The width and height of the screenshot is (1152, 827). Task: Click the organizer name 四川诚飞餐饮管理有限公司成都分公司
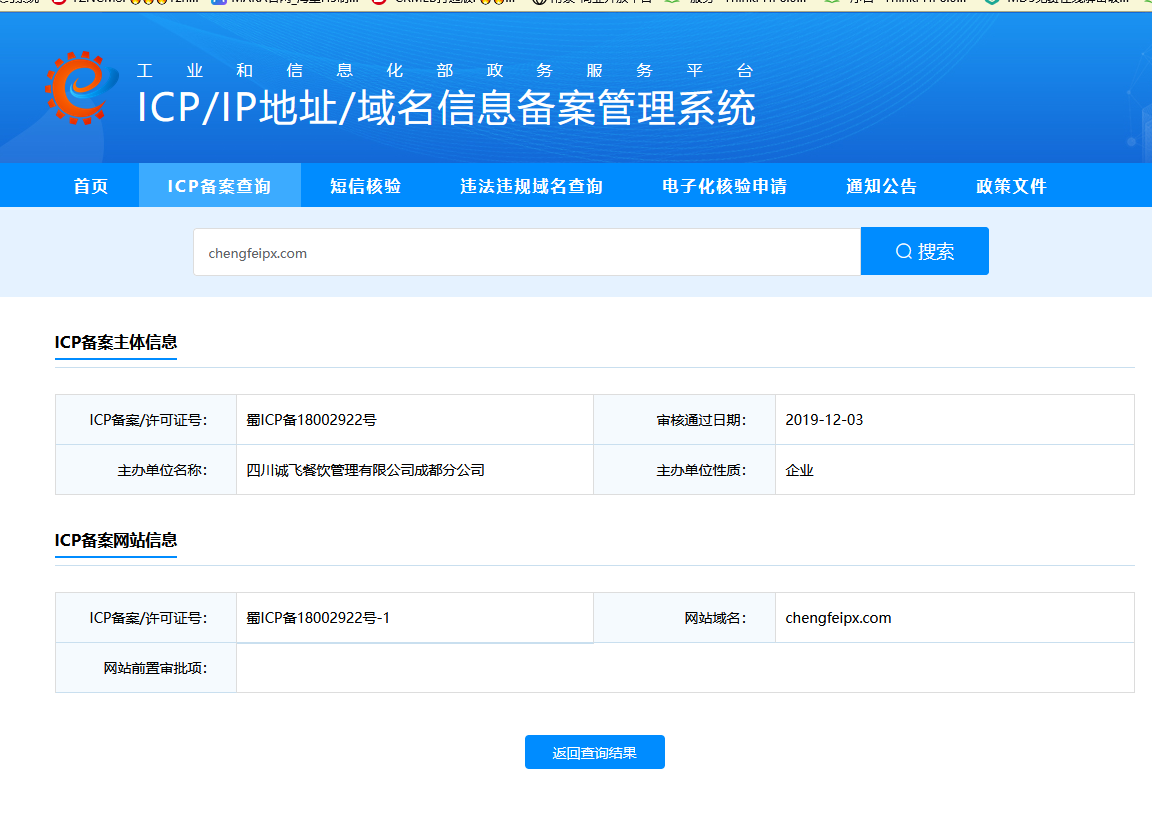point(365,470)
